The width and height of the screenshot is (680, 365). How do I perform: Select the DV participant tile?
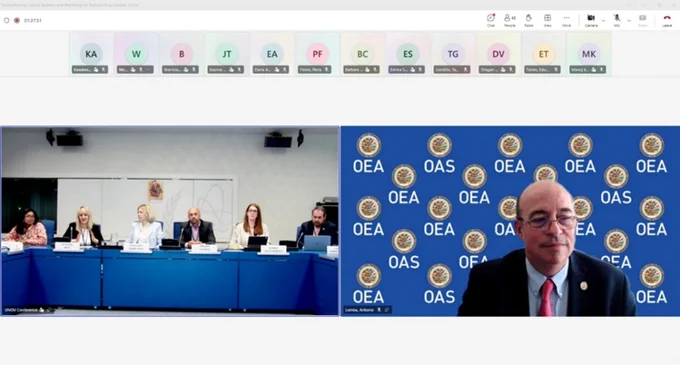pyautogui.click(x=498, y=54)
